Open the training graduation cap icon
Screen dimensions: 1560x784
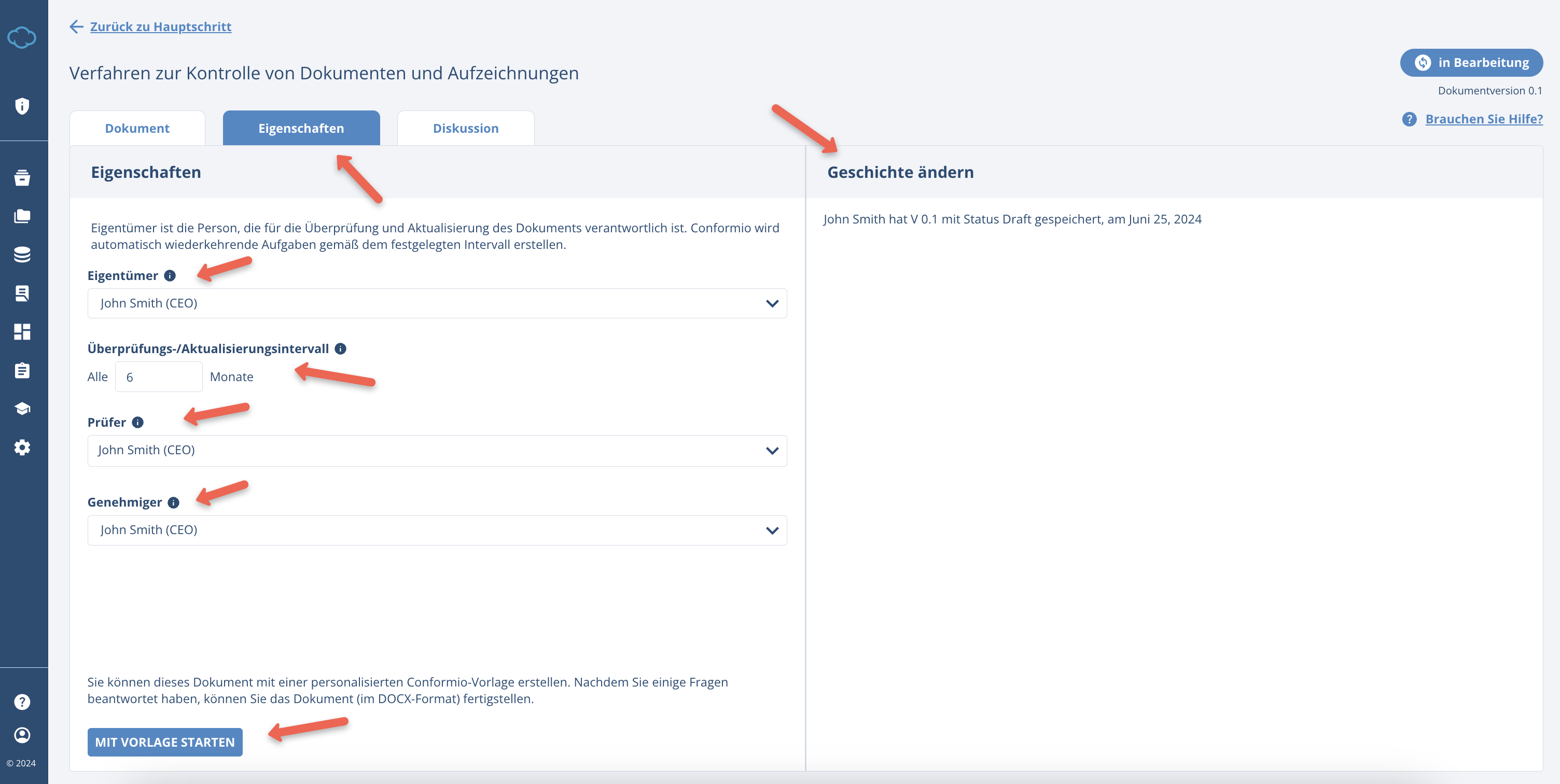coord(22,408)
